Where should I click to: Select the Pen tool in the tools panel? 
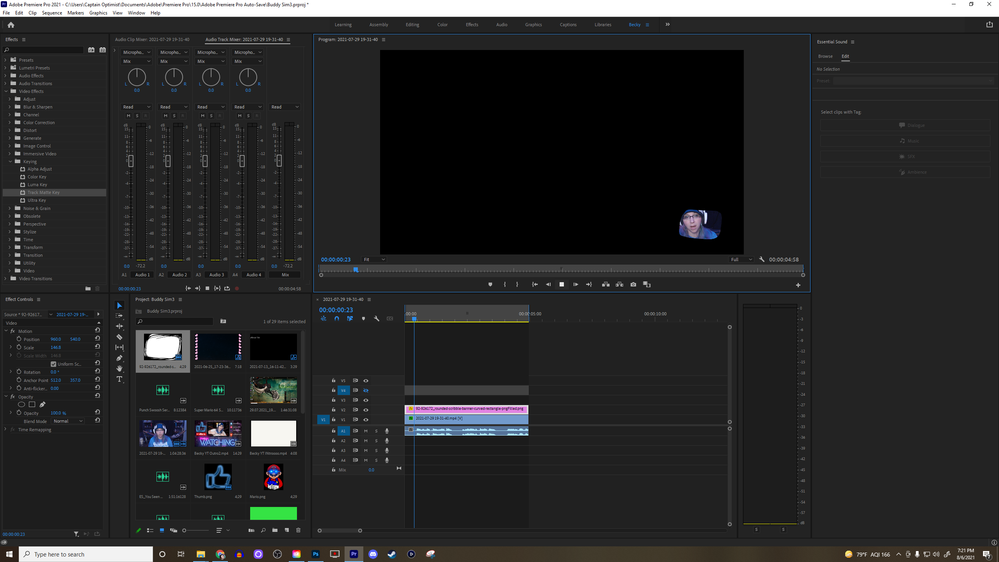[x=120, y=358]
